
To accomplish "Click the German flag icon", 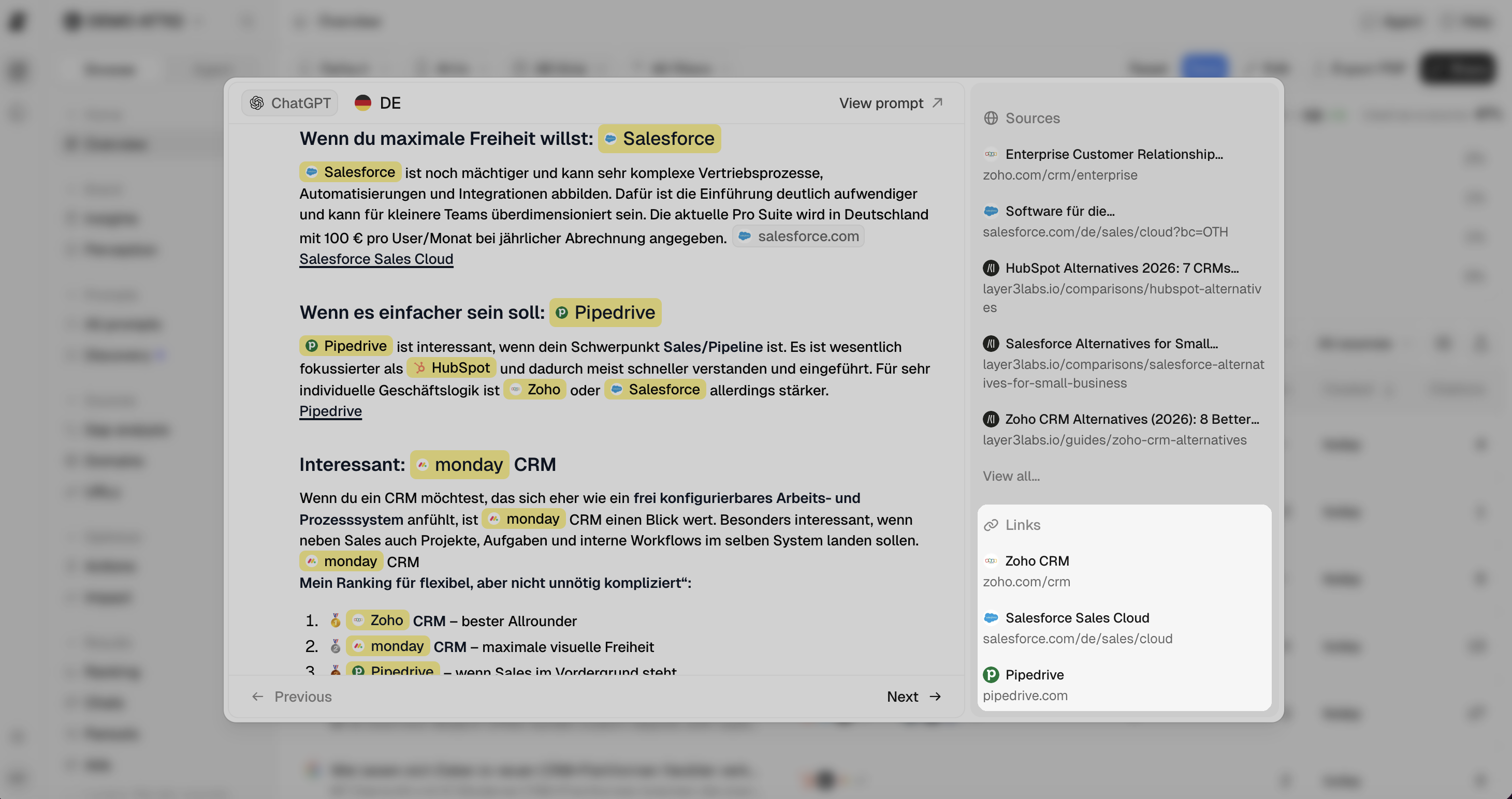I will 363,103.
